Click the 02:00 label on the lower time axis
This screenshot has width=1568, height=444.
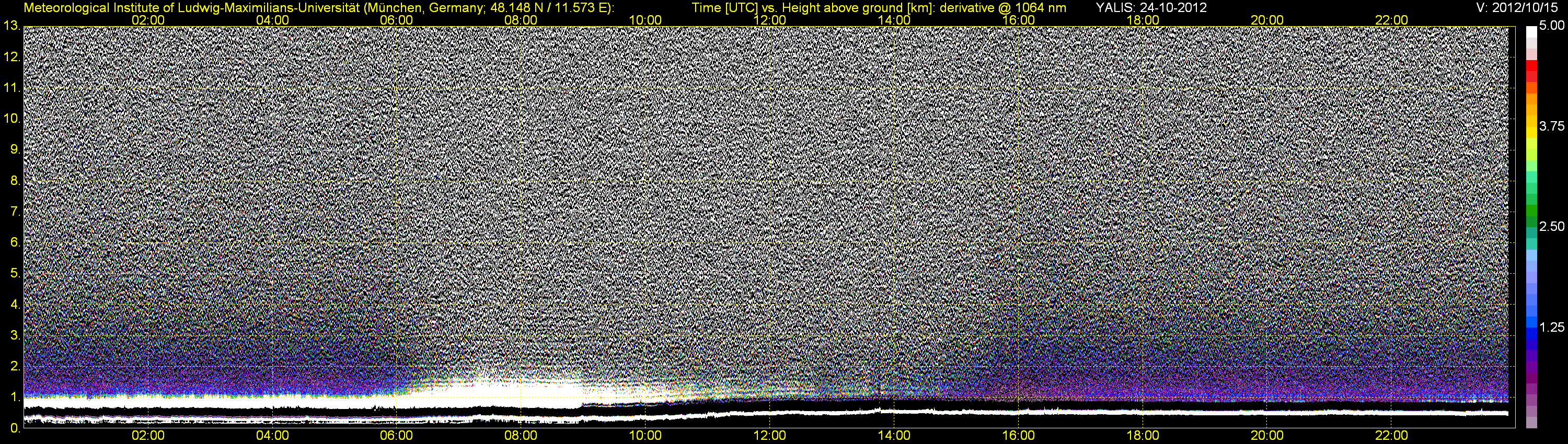[x=148, y=436]
